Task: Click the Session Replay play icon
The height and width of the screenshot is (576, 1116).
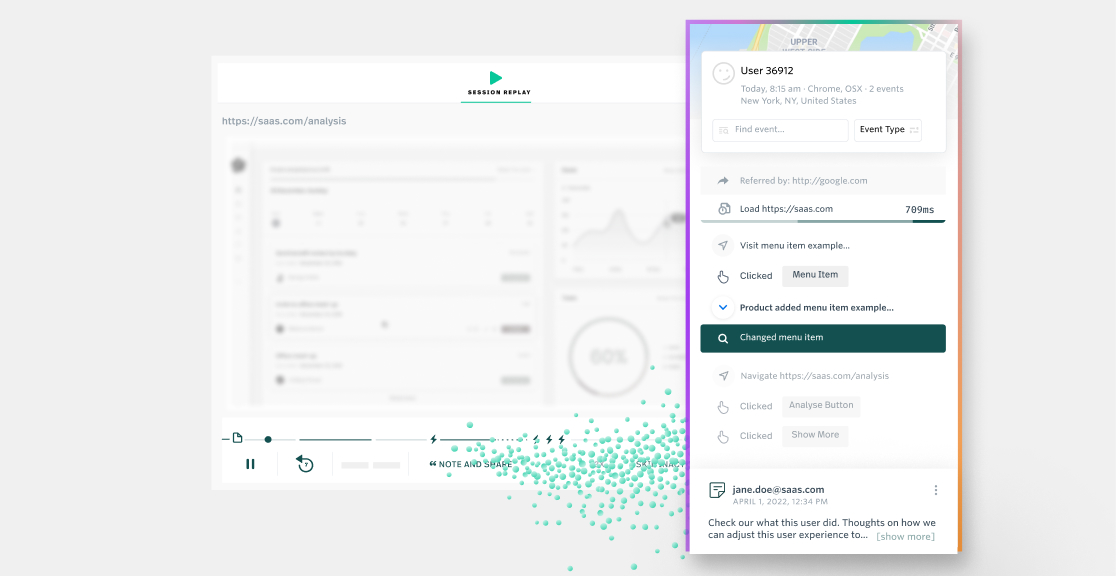Action: pyautogui.click(x=496, y=76)
